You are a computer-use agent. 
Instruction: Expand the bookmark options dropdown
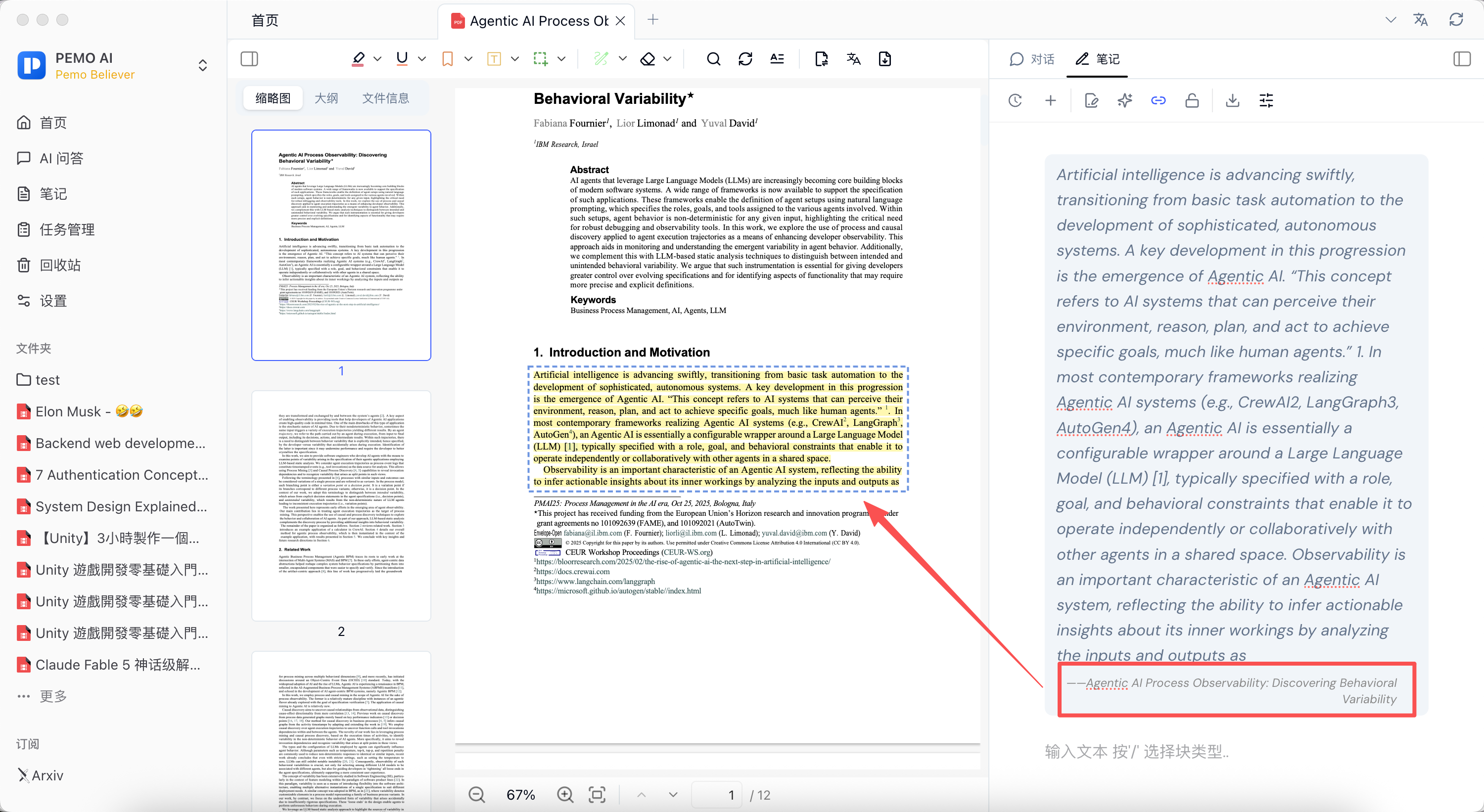(x=468, y=59)
